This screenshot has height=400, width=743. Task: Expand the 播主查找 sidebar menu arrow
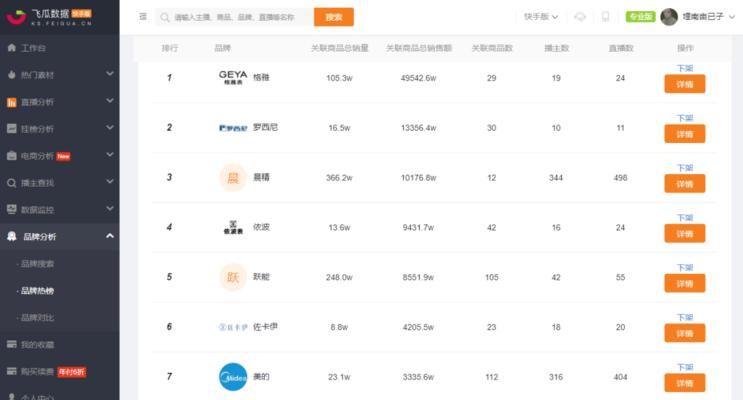coord(110,182)
